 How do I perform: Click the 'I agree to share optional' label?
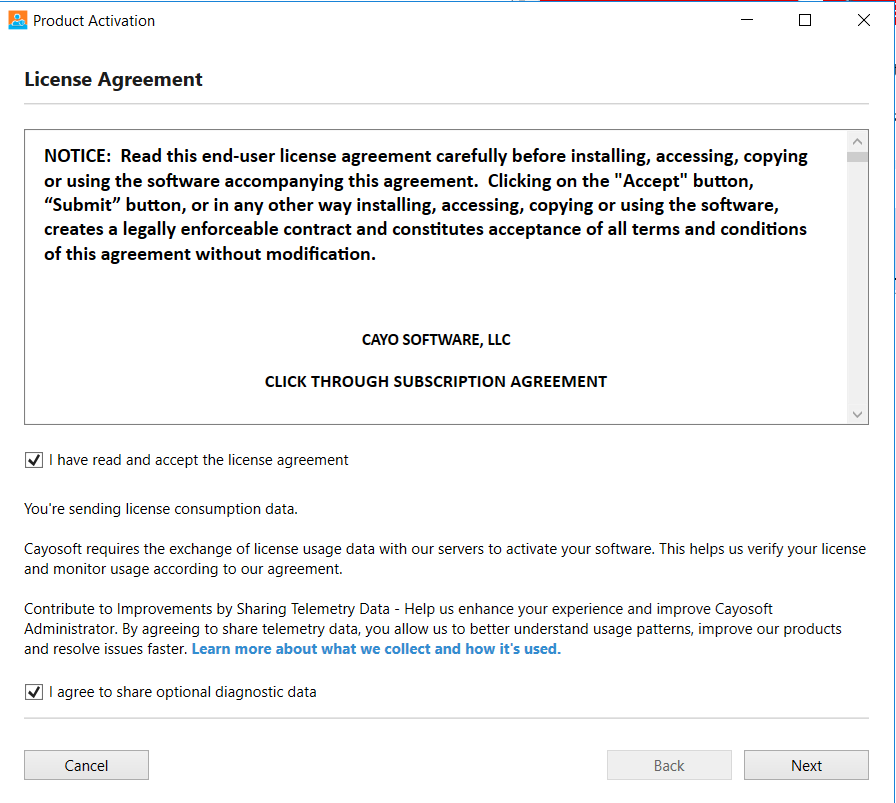182,692
